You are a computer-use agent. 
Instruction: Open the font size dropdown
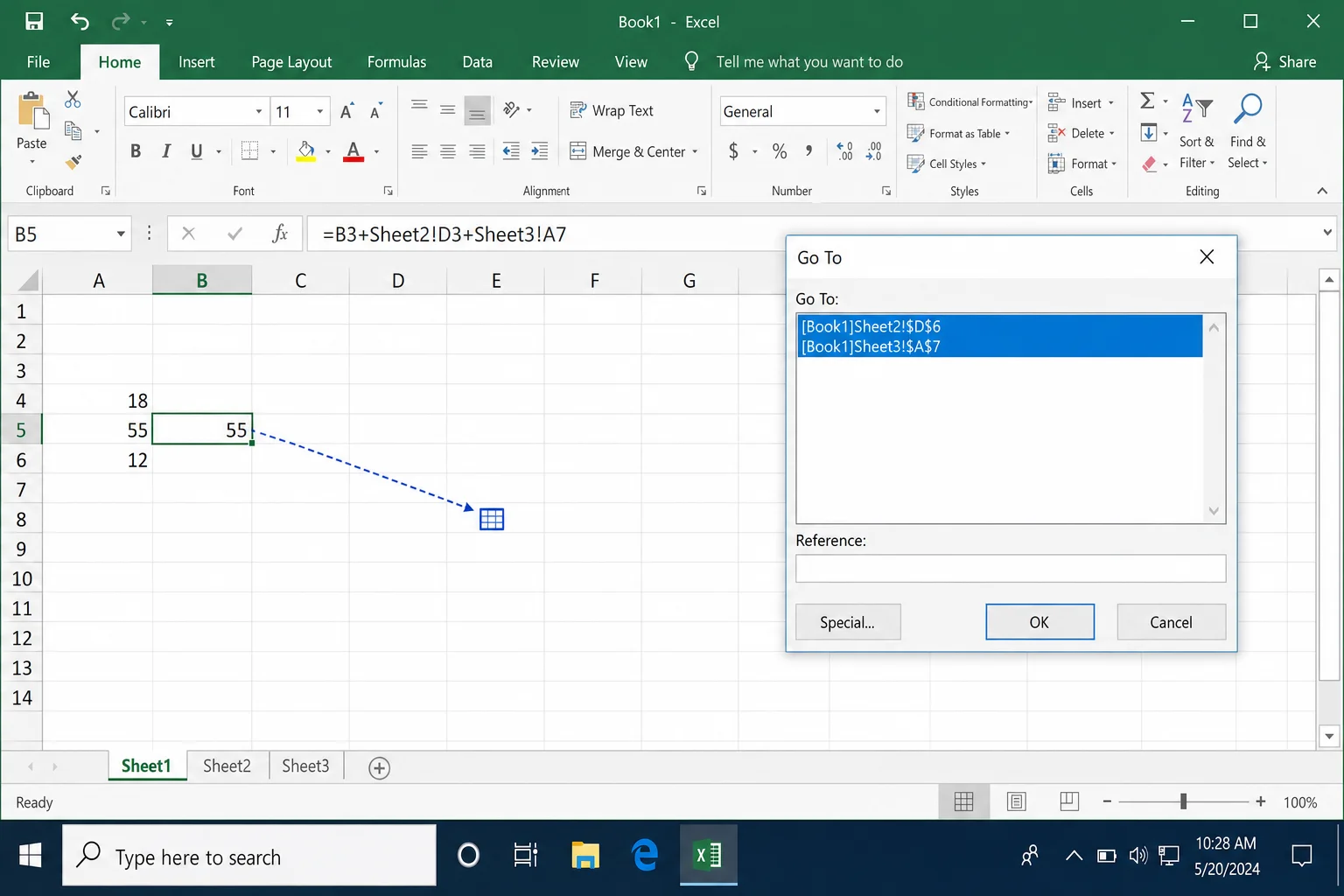320,112
